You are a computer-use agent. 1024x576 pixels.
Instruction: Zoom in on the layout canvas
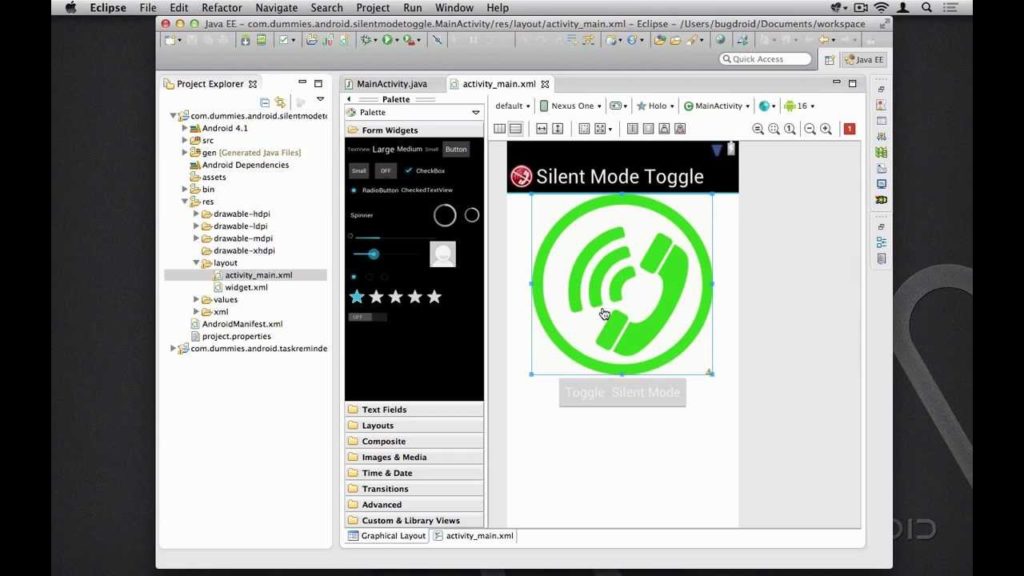(826, 129)
